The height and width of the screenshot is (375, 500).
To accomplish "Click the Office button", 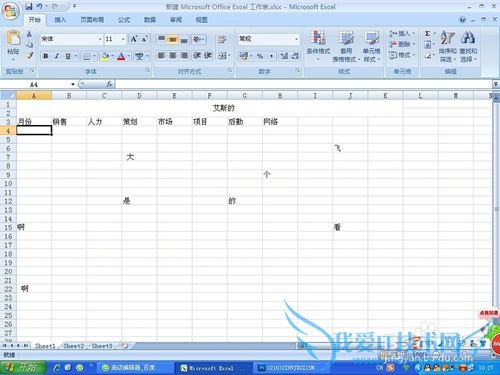I will pos(10,11).
